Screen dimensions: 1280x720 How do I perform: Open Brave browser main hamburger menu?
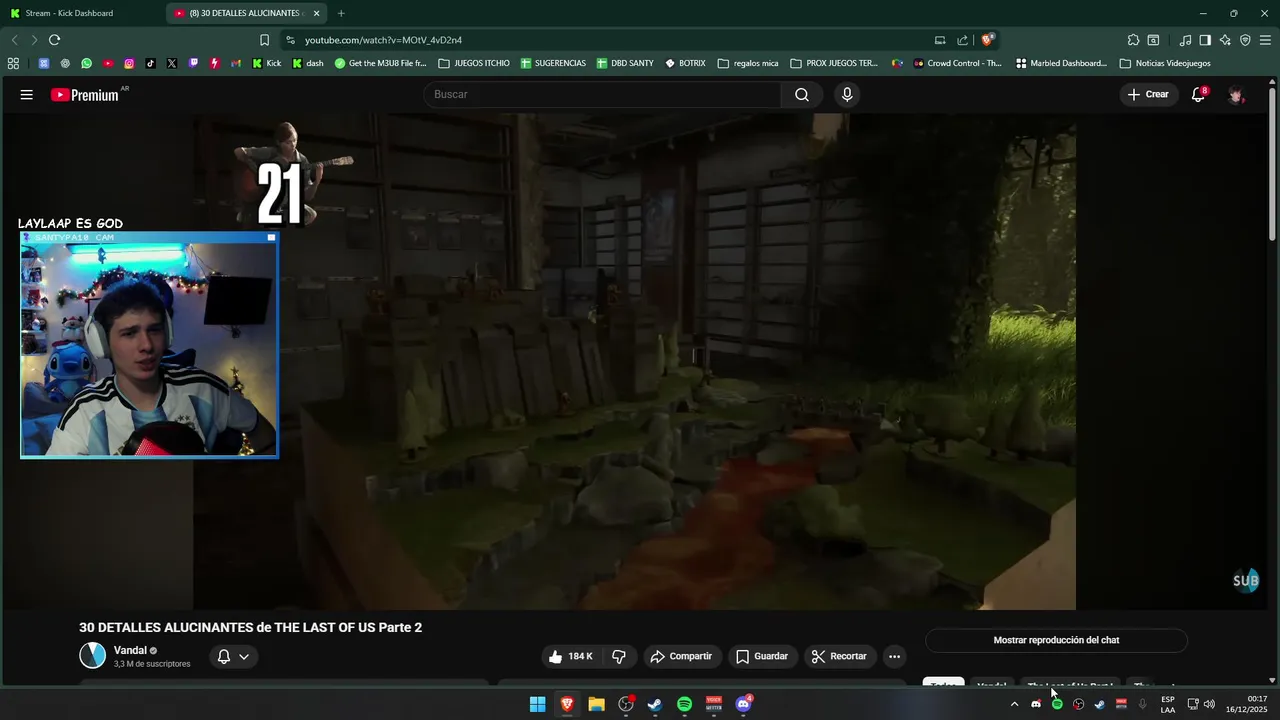1265,40
